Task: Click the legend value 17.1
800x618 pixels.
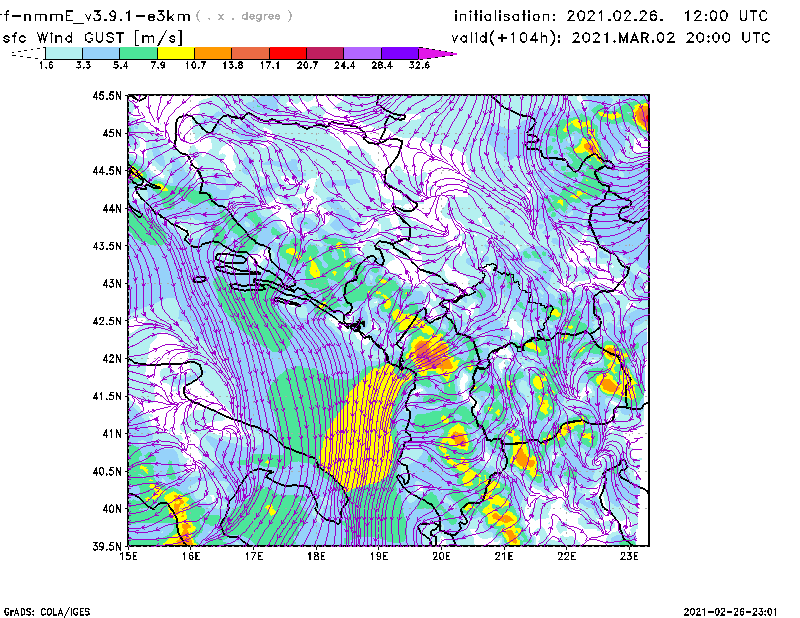Action: coord(270,65)
